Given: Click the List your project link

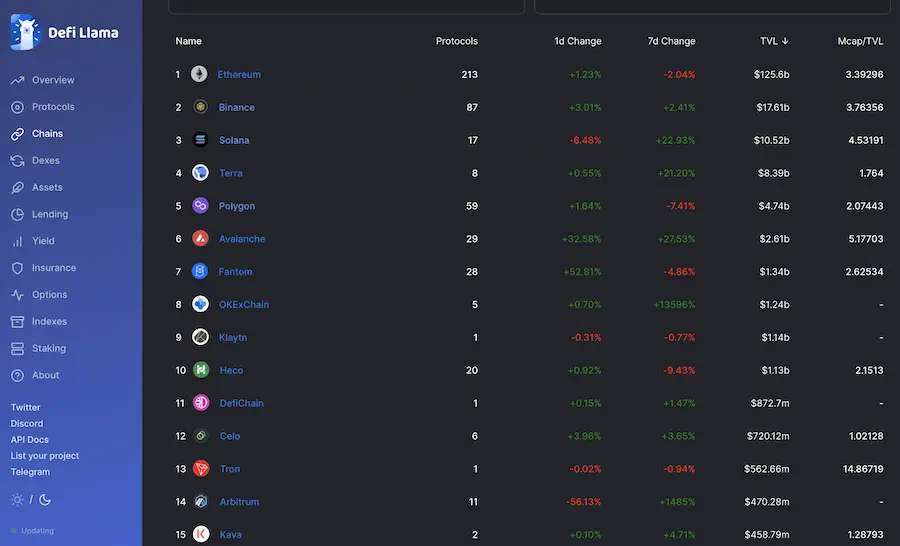Looking at the screenshot, I should coord(45,456).
